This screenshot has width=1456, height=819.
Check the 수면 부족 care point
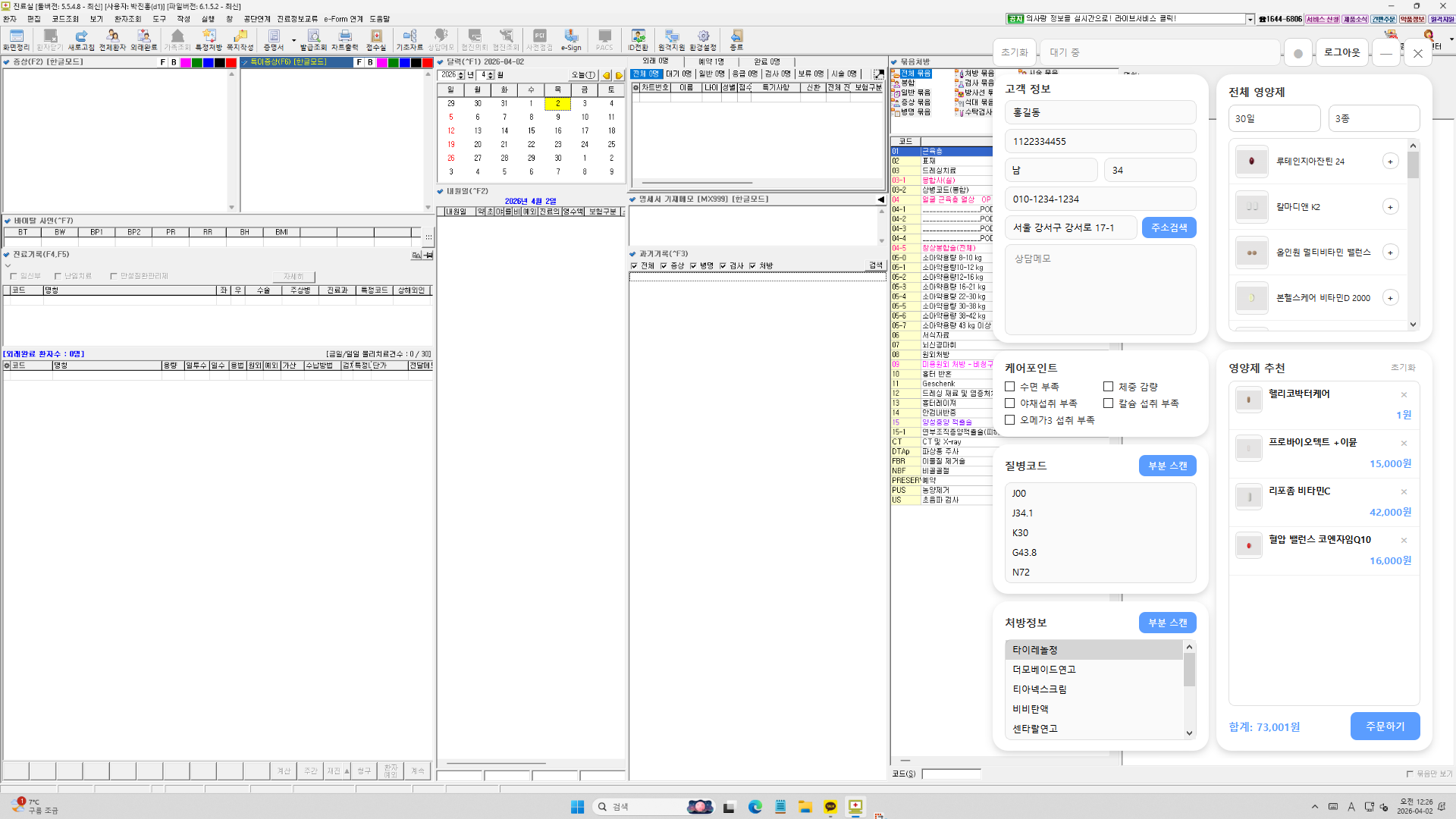(x=1010, y=387)
